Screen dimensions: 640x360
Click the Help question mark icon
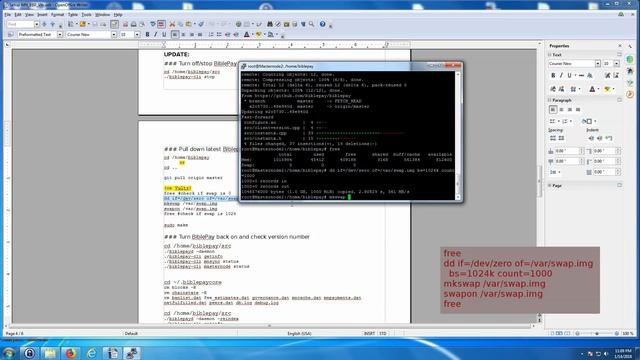pos(322,24)
